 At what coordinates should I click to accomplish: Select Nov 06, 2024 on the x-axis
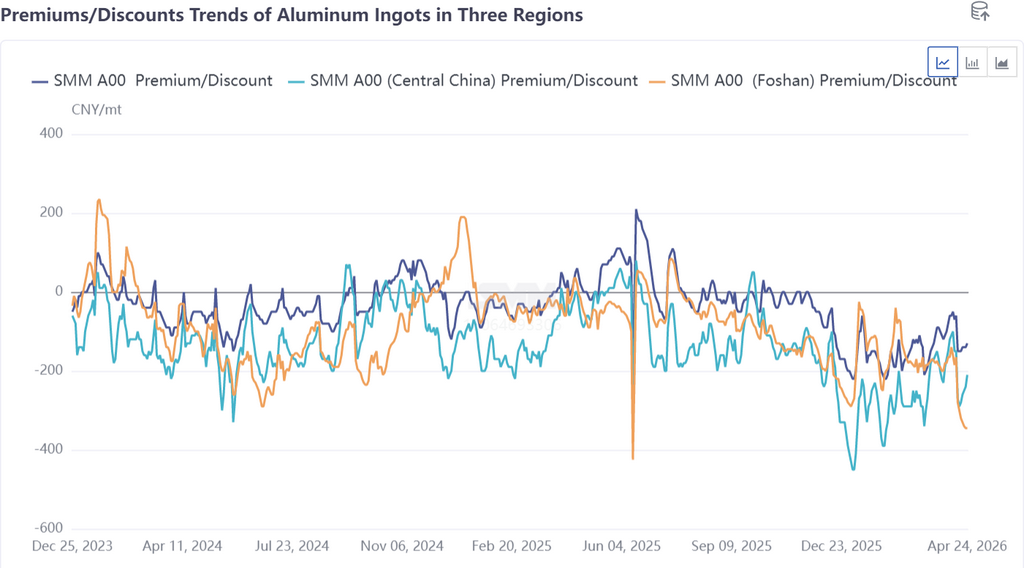tap(402, 546)
